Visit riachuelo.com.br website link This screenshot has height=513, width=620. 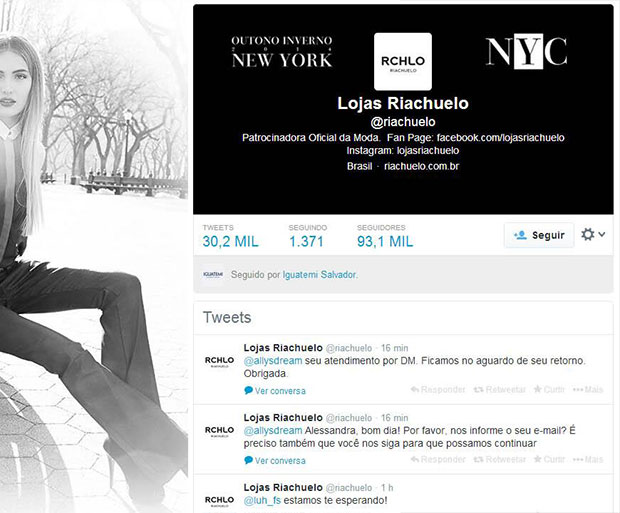pyautogui.click(x=422, y=166)
